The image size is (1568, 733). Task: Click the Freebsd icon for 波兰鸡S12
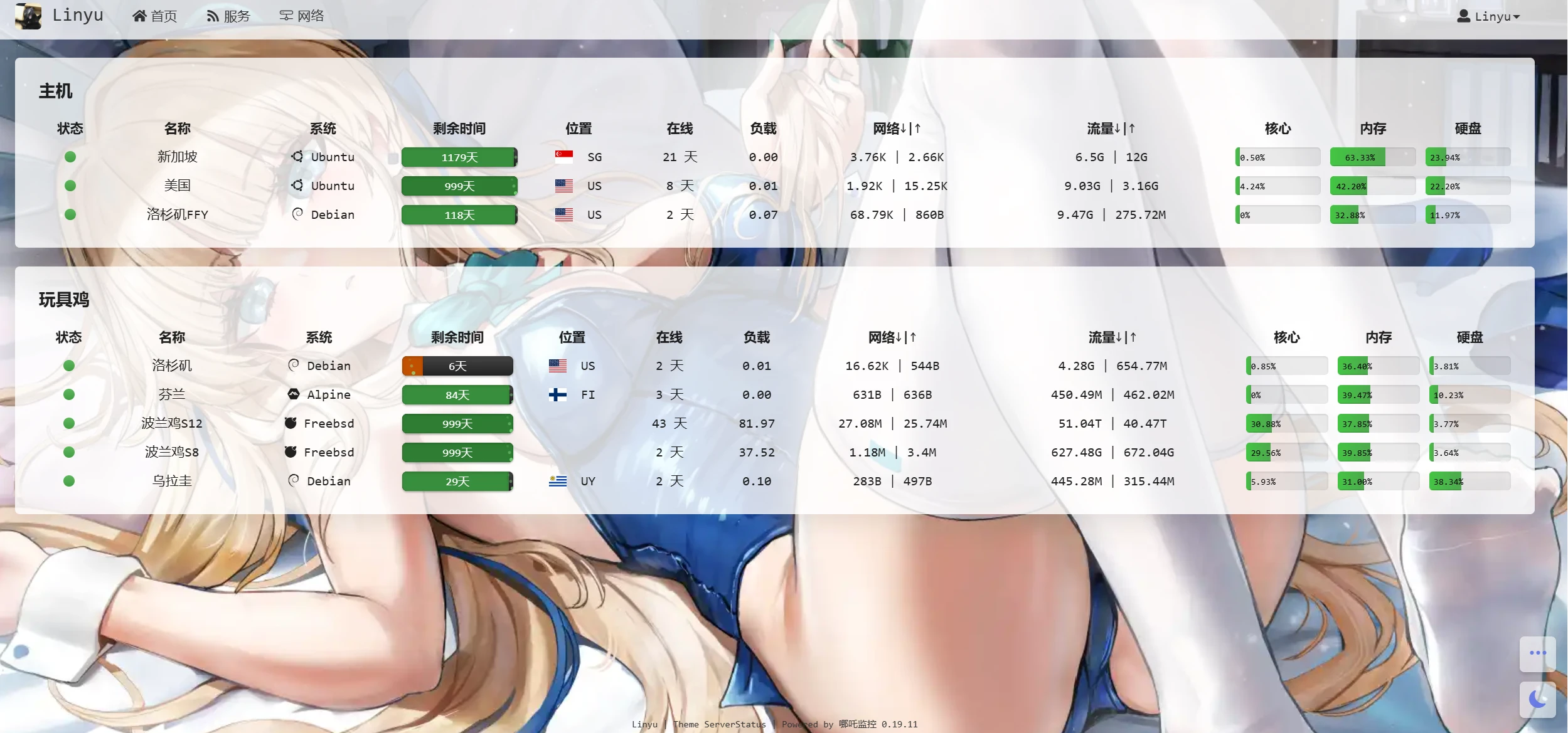click(x=289, y=423)
